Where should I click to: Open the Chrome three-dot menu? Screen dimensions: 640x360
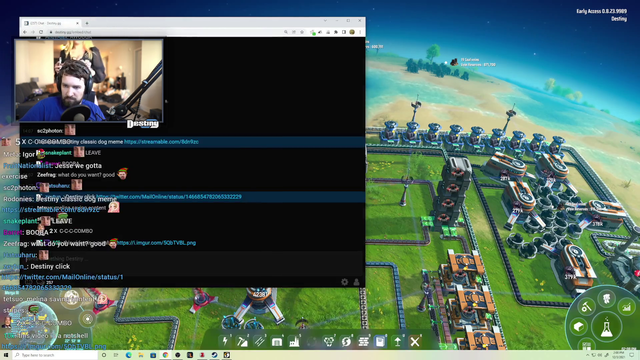[x=360, y=32]
